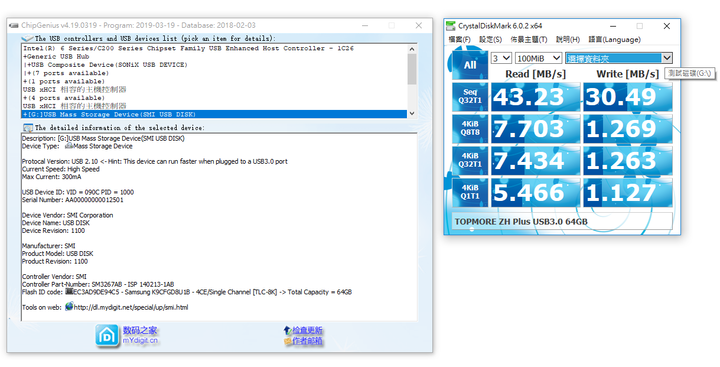Open the test count dropdown showing 3
Viewport: 720px width, 367px height.
point(501,58)
